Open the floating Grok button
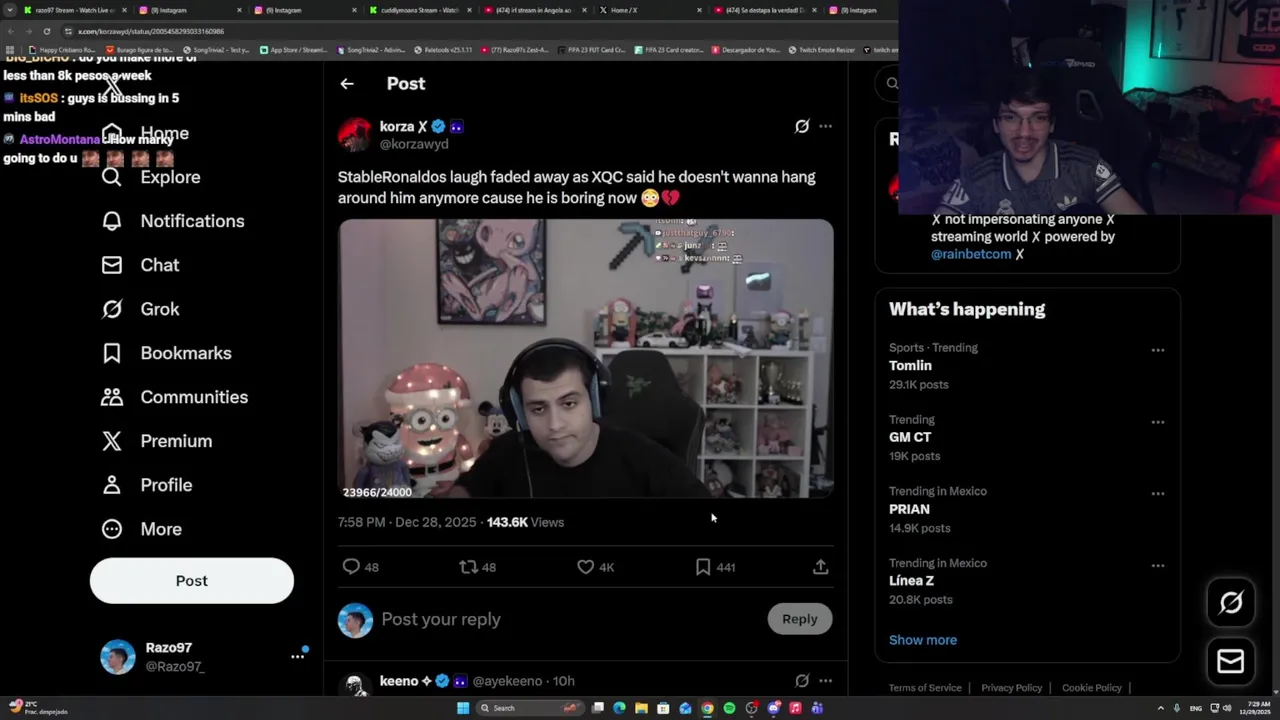The image size is (1280, 720). (x=1231, y=602)
